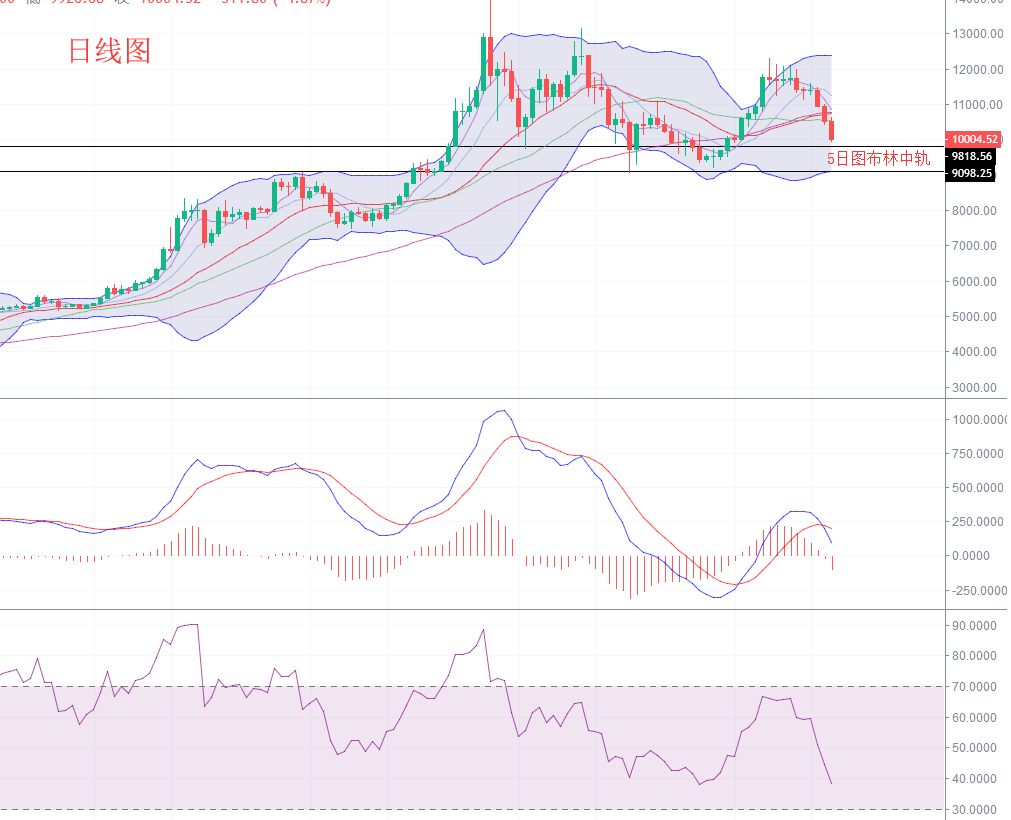
Task: Click the red 日线图 text annotation
Action: 109,52
